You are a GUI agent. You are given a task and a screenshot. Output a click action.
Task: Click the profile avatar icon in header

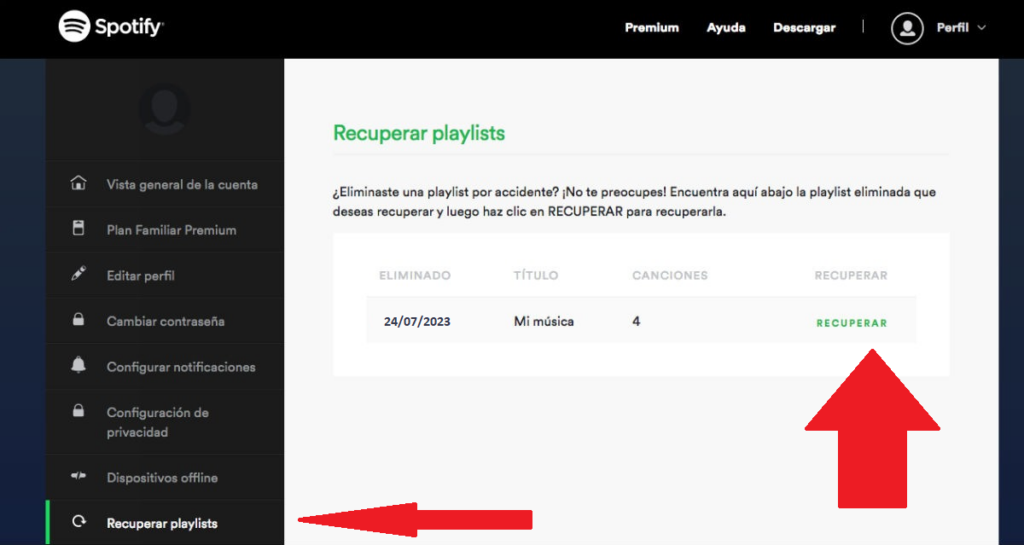(x=907, y=28)
